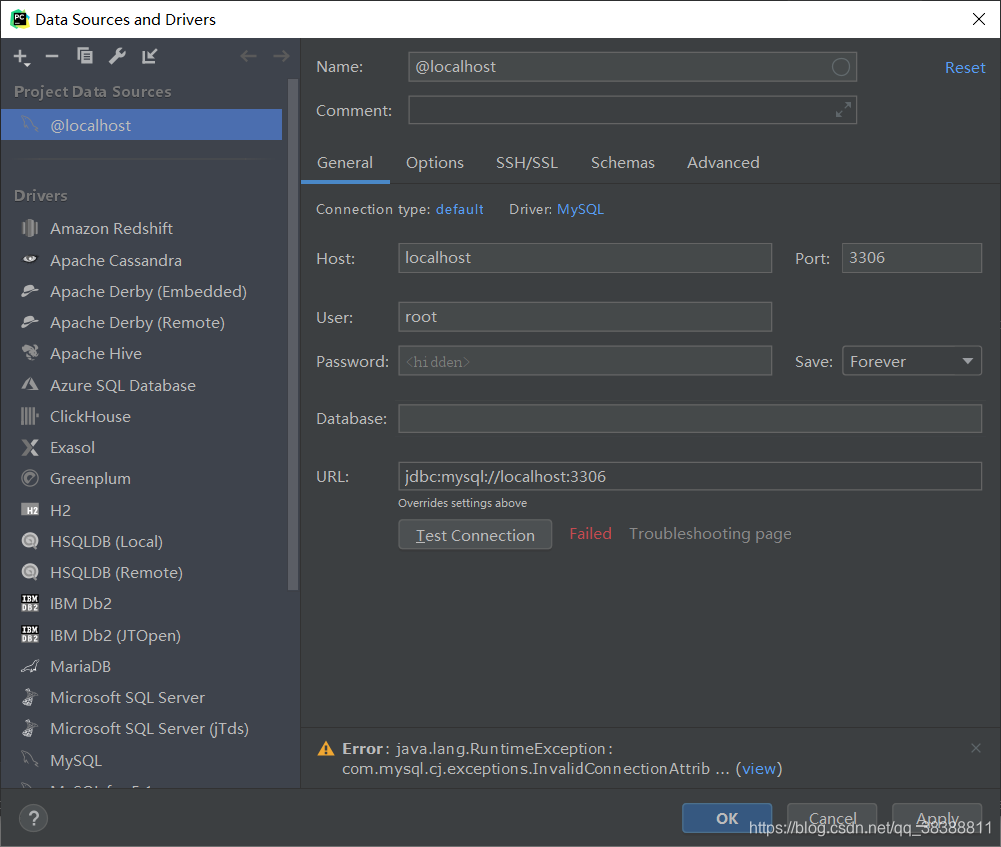The width and height of the screenshot is (1001, 847).
Task: Open the Advanced tab
Action: (x=723, y=163)
